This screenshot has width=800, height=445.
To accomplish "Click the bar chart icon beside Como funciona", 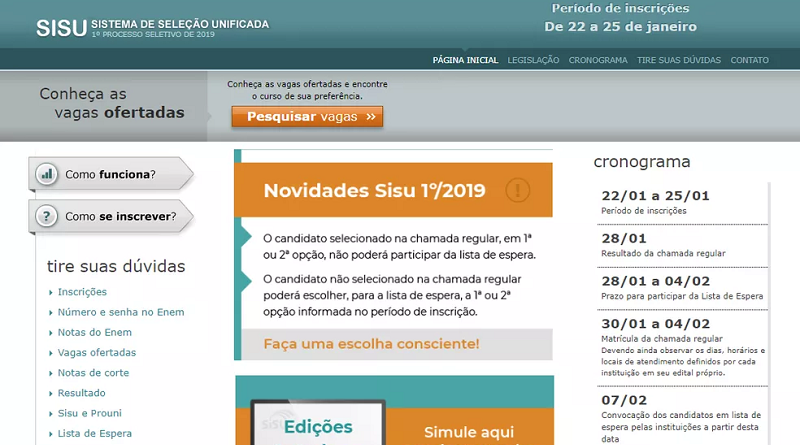I will [x=46, y=174].
